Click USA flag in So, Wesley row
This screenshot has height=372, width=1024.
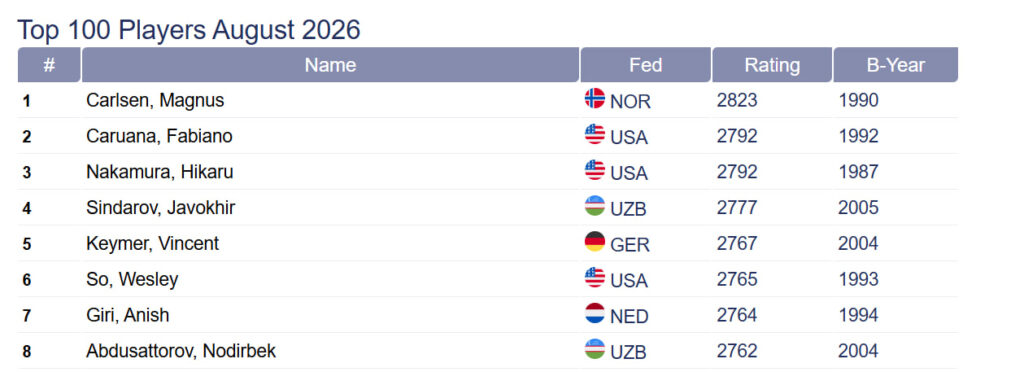[x=594, y=277]
